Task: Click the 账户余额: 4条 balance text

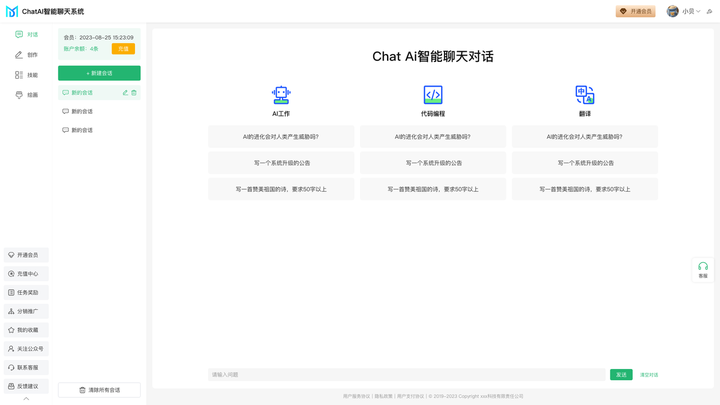Action: 81,49
